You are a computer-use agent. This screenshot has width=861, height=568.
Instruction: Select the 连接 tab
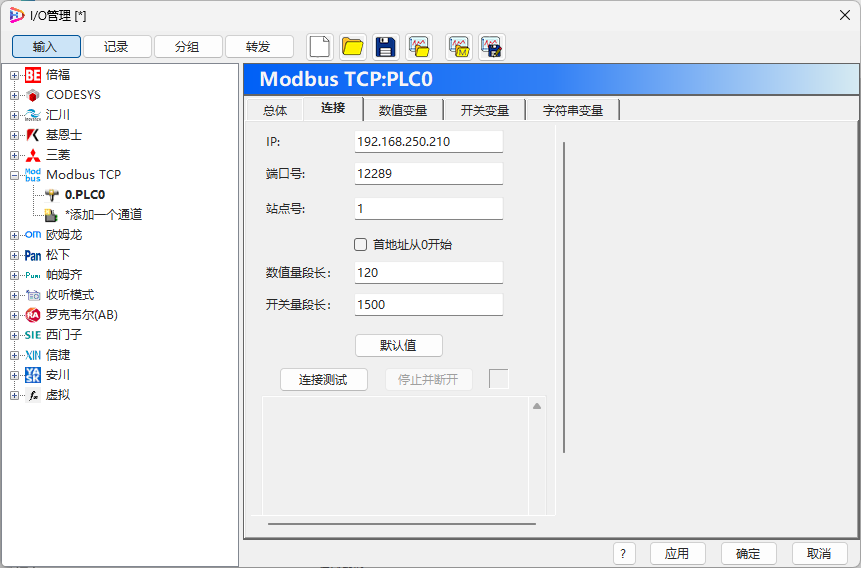tap(333, 108)
